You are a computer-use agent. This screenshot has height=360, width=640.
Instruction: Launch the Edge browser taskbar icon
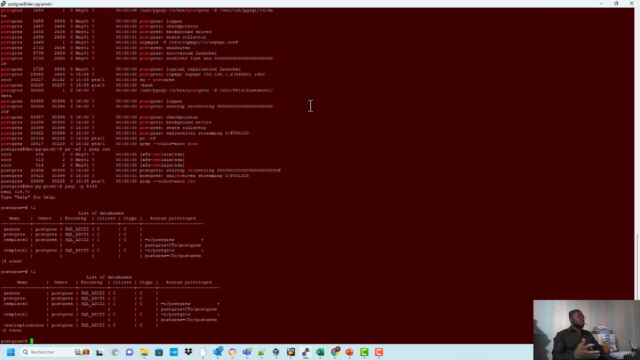coord(115,352)
